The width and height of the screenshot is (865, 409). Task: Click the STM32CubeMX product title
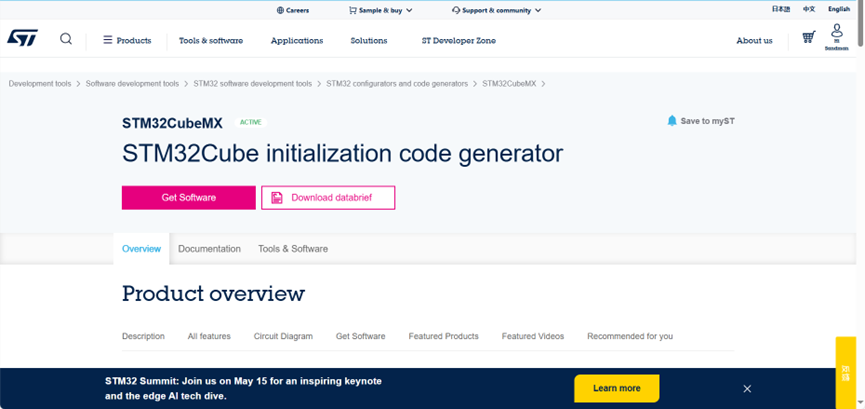coord(173,123)
